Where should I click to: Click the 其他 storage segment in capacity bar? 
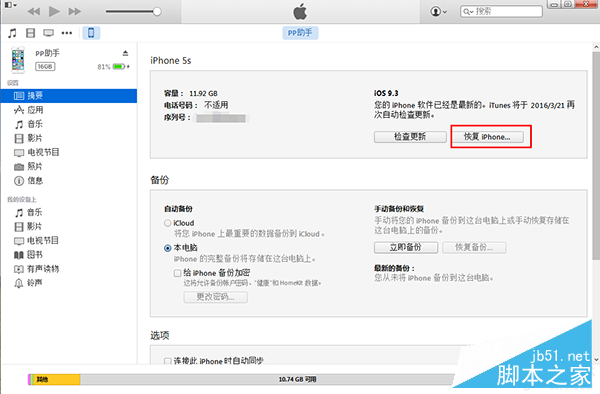(56, 379)
